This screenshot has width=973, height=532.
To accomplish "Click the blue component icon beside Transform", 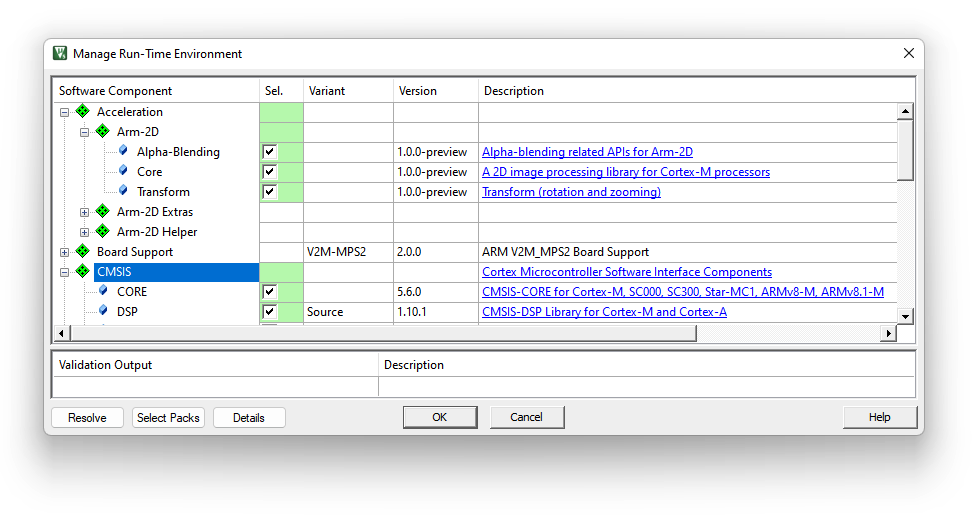I will click(123, 191).
